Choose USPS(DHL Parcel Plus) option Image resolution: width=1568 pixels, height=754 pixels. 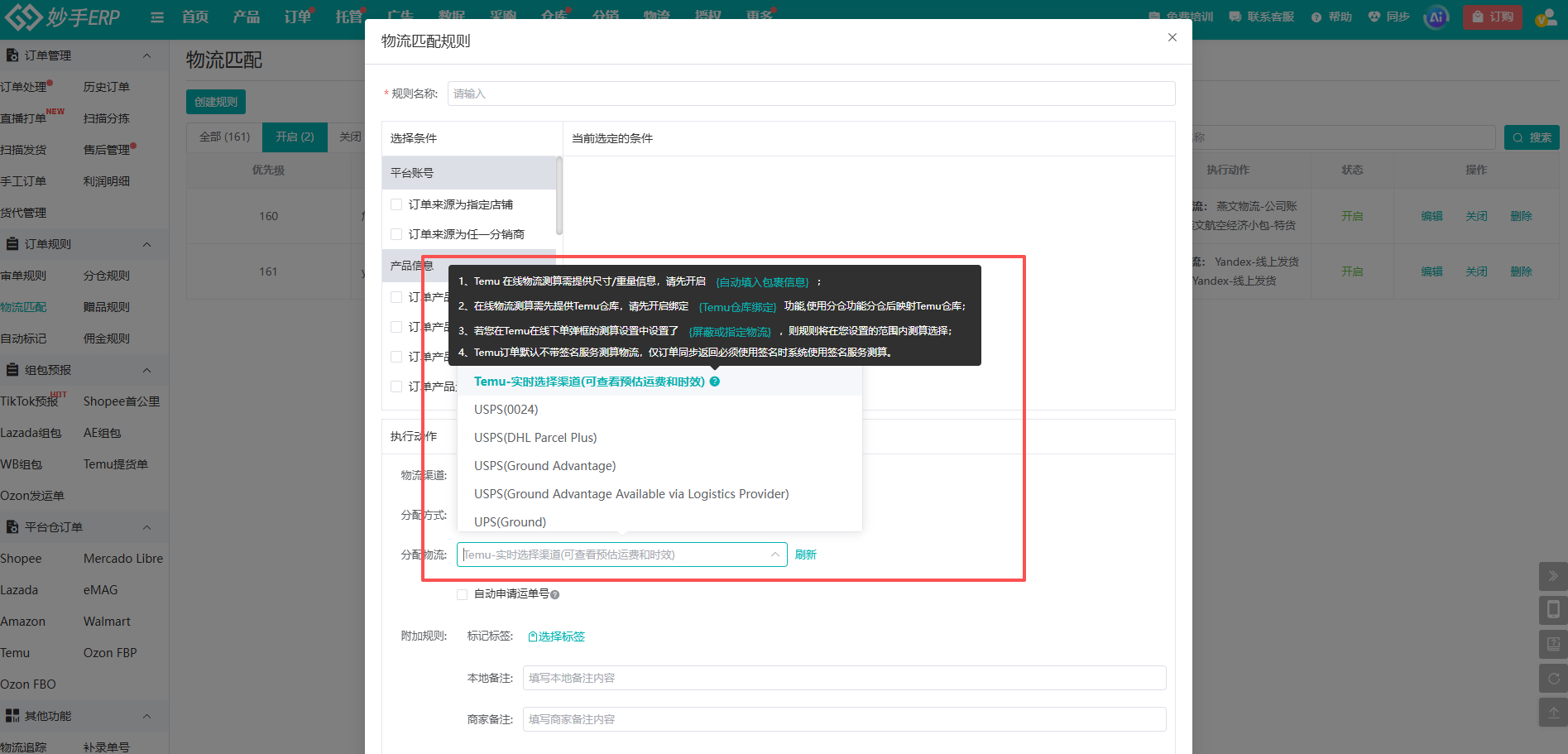(659, 438)
